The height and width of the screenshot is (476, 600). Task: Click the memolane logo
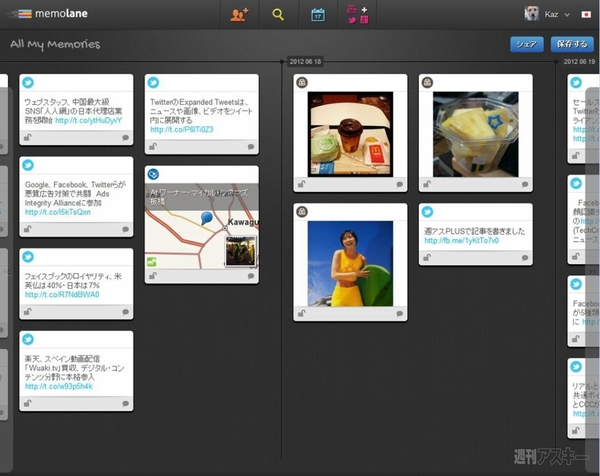point(49,13)
